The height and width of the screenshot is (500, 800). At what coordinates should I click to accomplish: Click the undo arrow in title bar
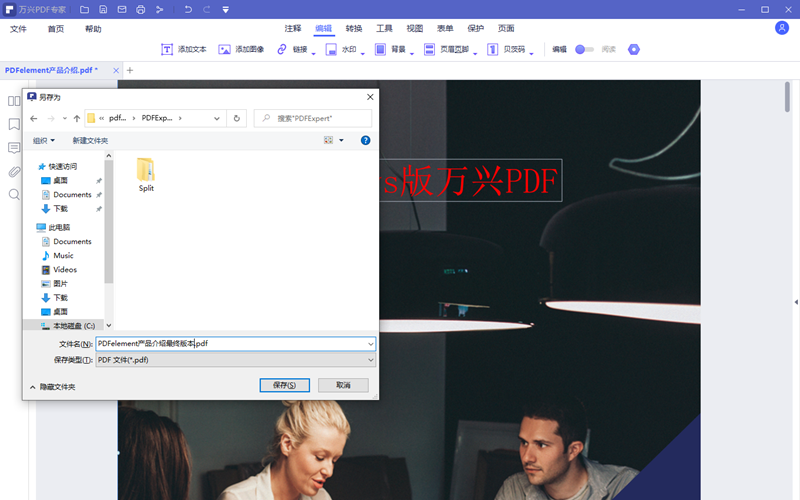(188, 9)
